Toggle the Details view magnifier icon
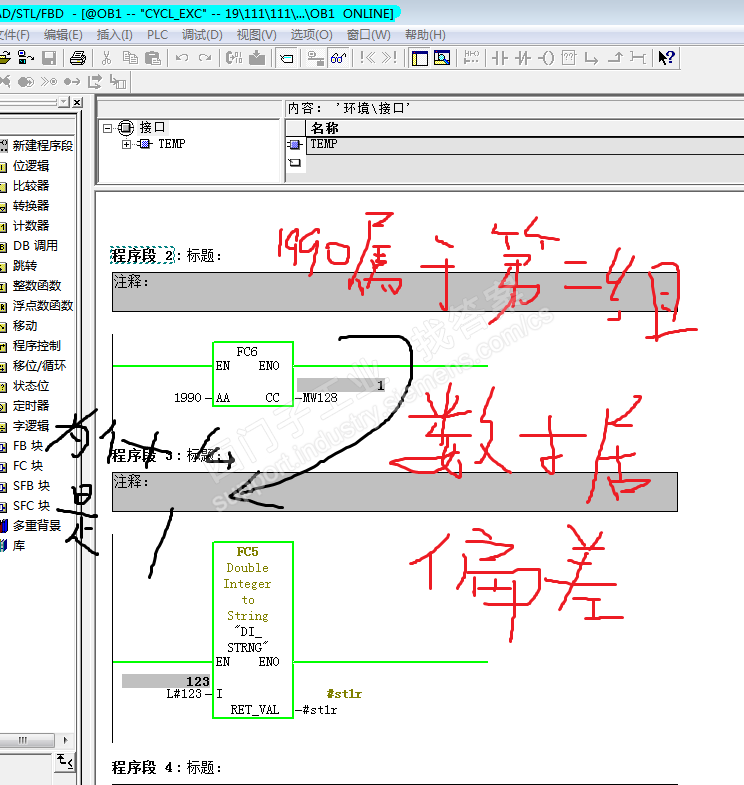The height and width of the screenshot is (785, 744). (x=442, y=58)
